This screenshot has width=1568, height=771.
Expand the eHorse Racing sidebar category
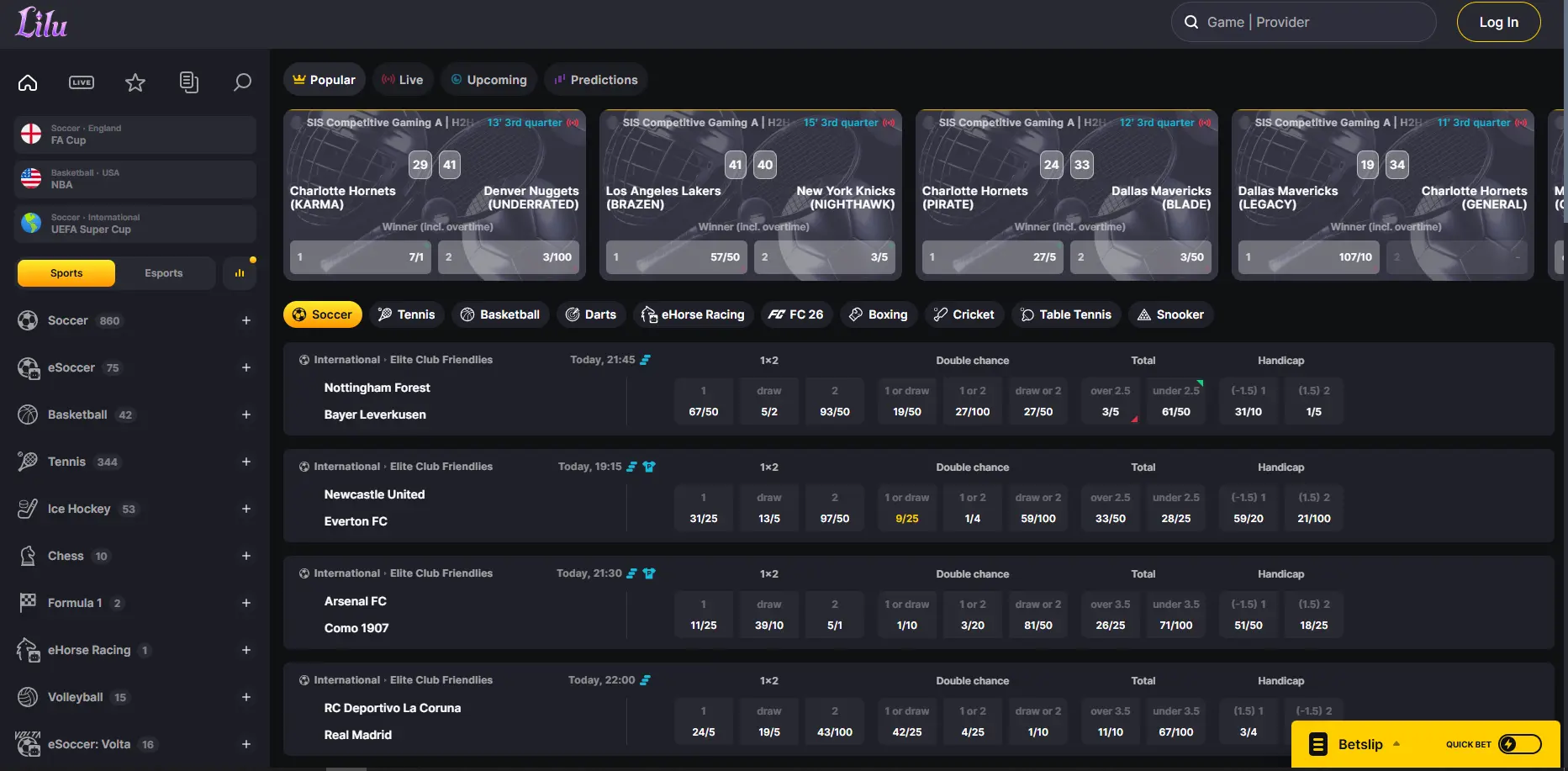tap(246, 650)
